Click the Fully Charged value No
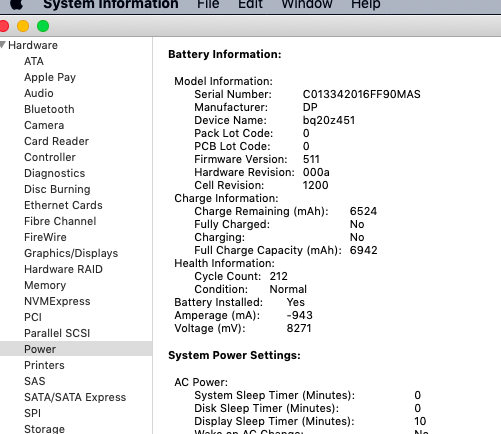Image resolution: width=501 pixels, height=434 pixels. pos(357,224)
